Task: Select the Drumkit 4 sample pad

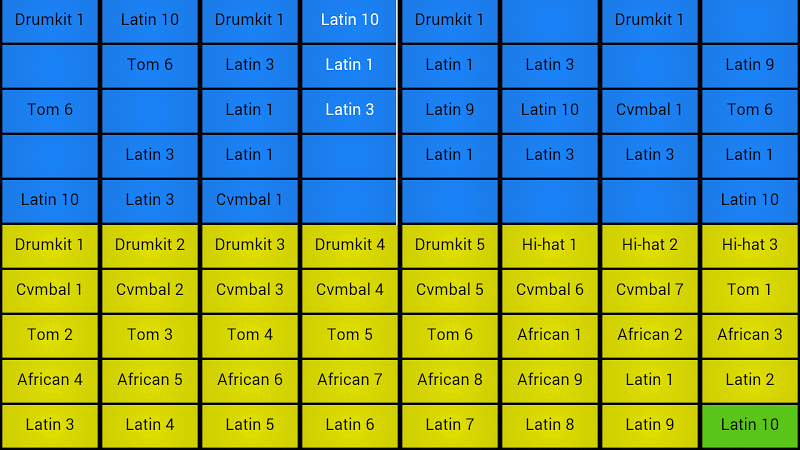Action: pyautogui.click(x=350, y=245)
